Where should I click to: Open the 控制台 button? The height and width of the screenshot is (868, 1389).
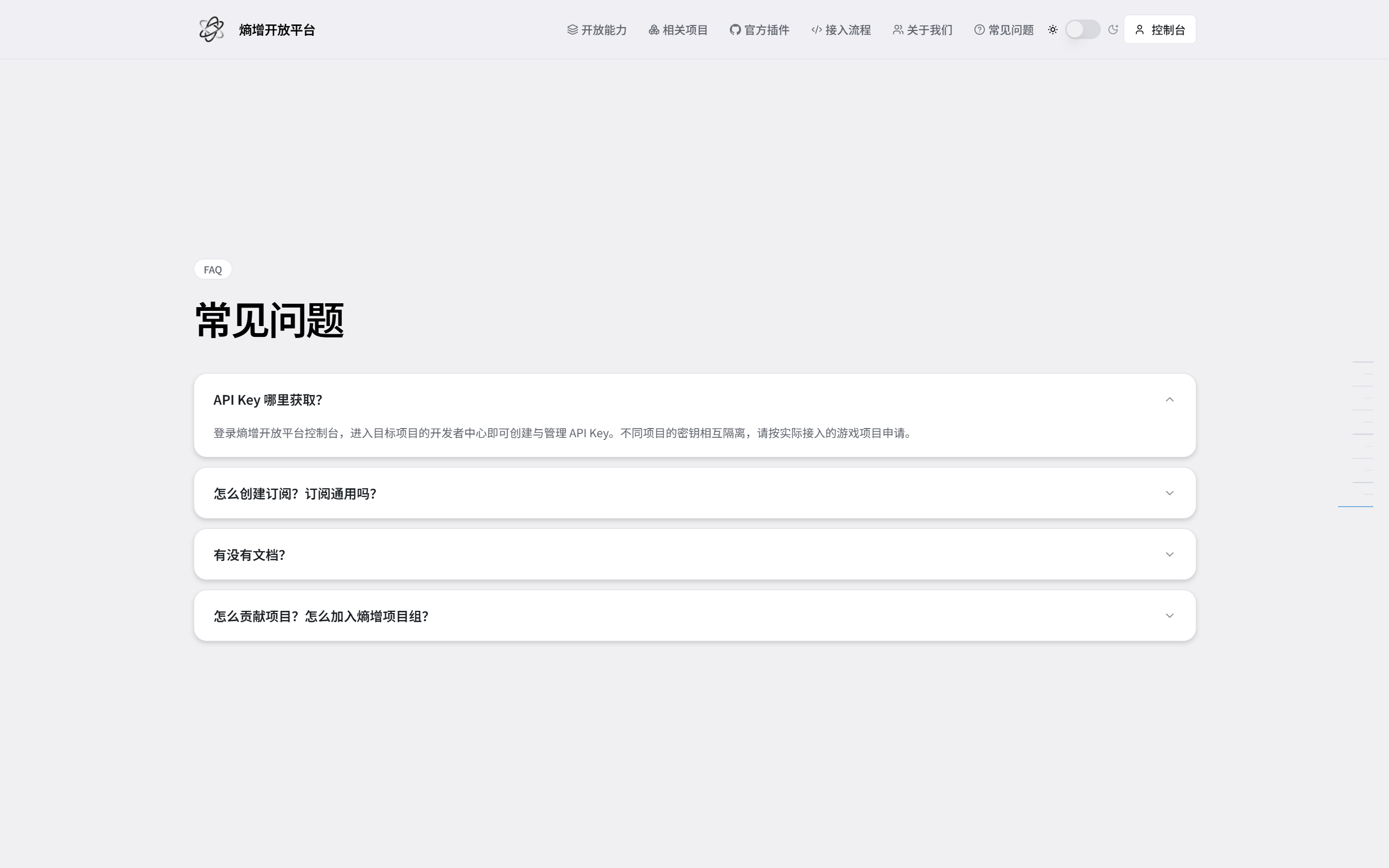(1159, 30)
